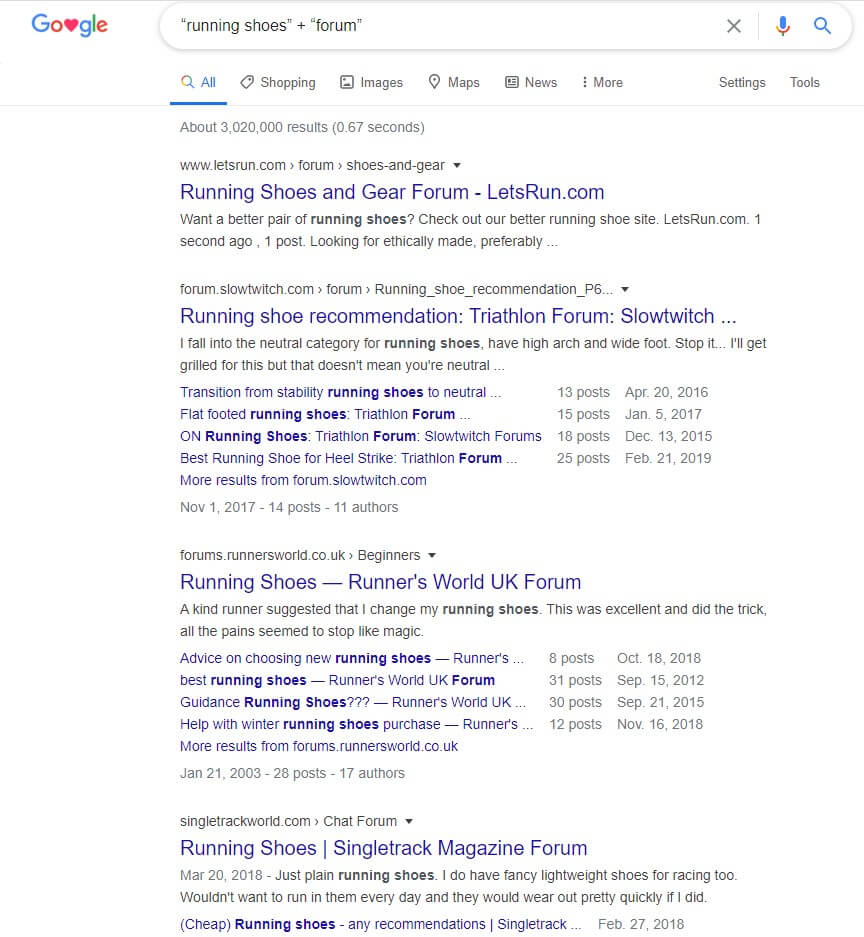Click the Nov. 16, 2018 date
This screenshot has height=937, width=864.
point(660,724)
